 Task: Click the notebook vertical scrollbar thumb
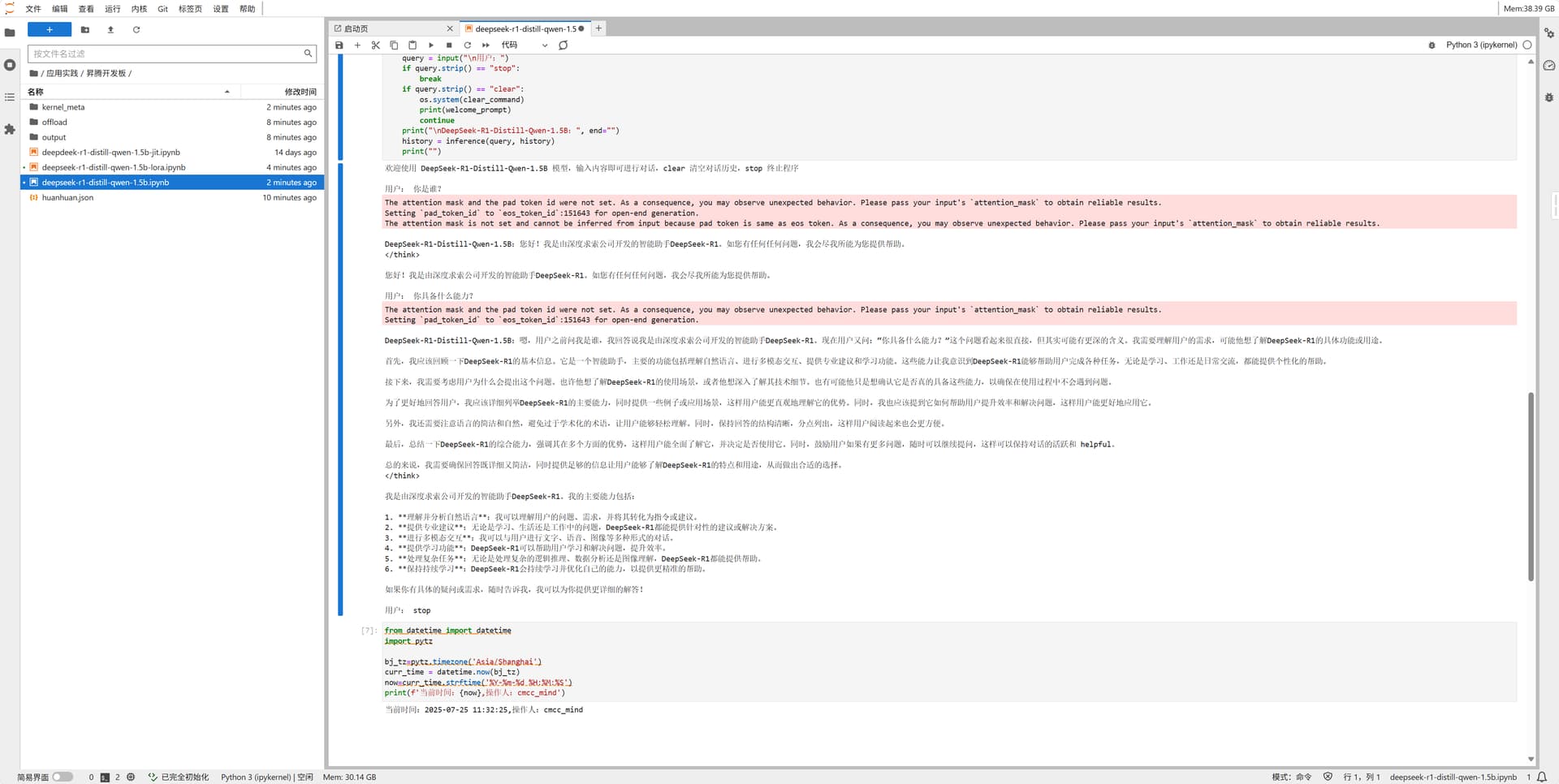[1531, 487]
